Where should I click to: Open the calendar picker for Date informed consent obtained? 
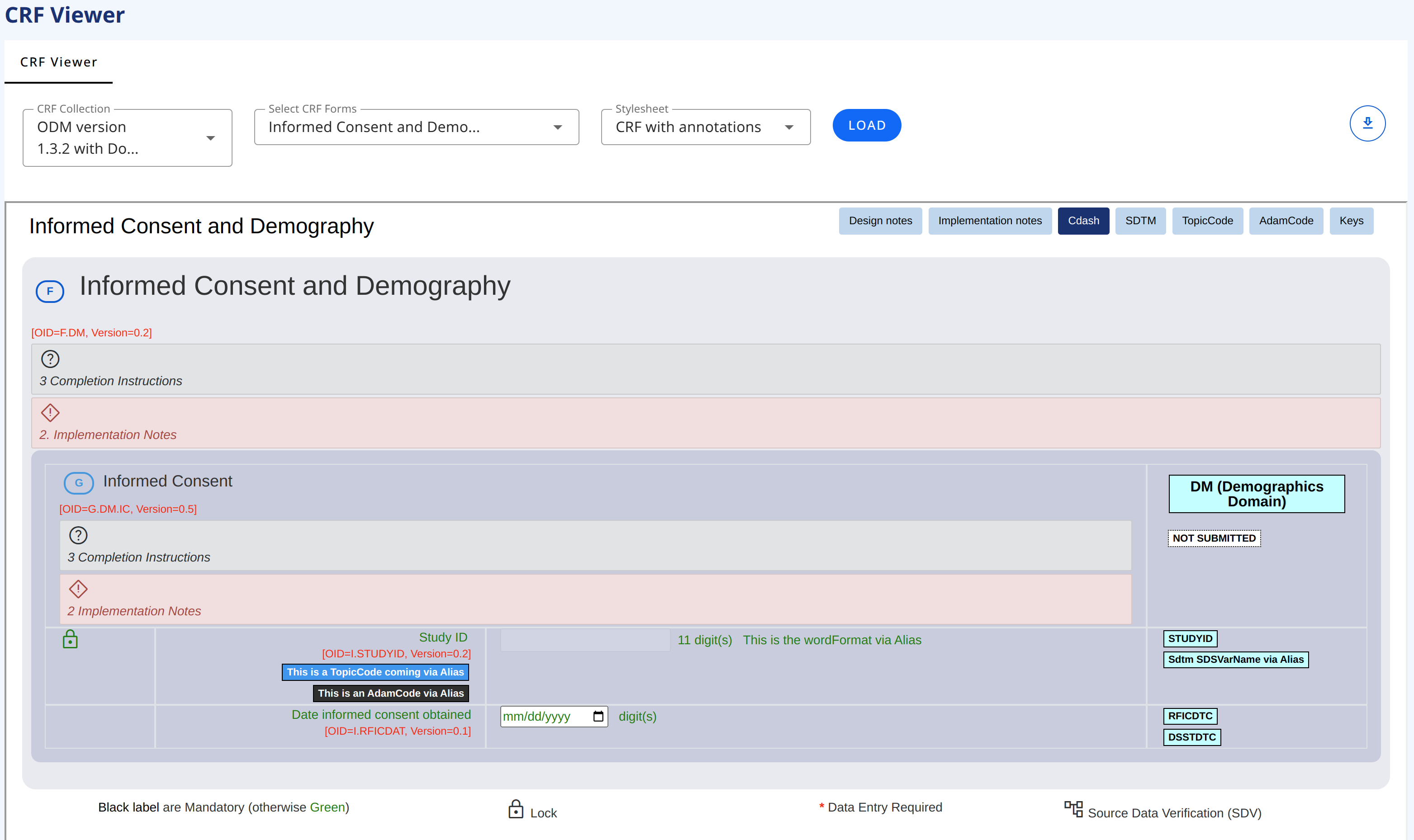pyautogui.click(x=598, y=716)
